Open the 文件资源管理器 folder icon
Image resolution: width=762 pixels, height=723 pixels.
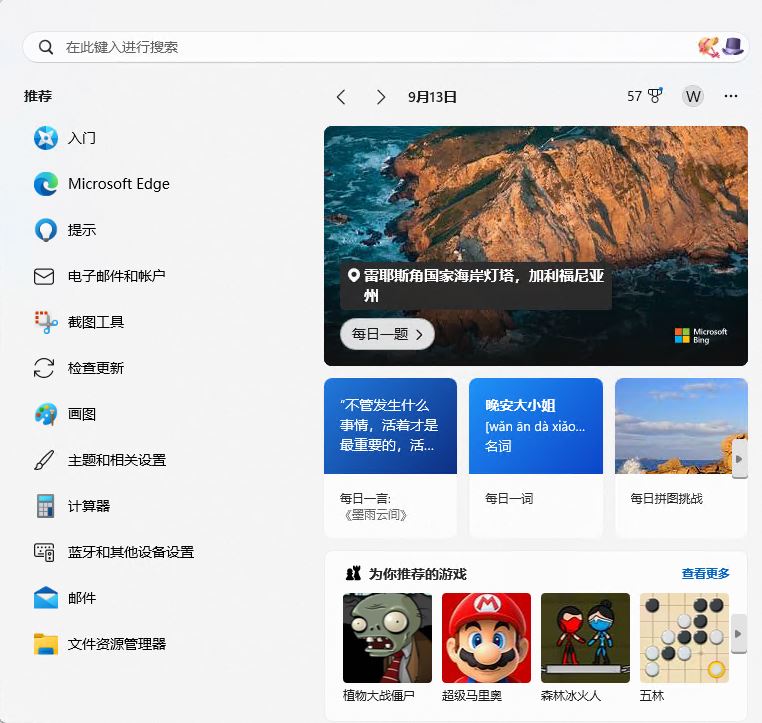(46, 644)
